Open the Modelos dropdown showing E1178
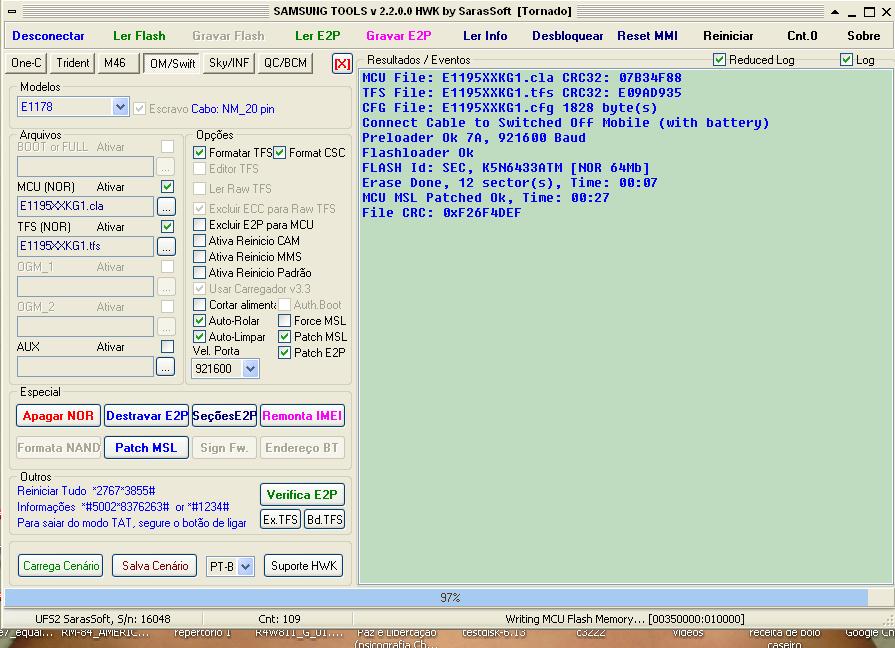Image resolution: width=895 pixels, height=648 pixels. (x=120, y=107)
